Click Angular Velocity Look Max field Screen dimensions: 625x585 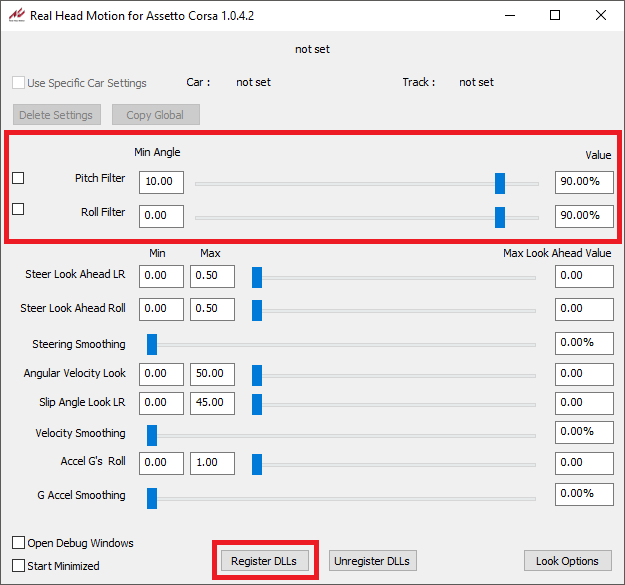211,374
